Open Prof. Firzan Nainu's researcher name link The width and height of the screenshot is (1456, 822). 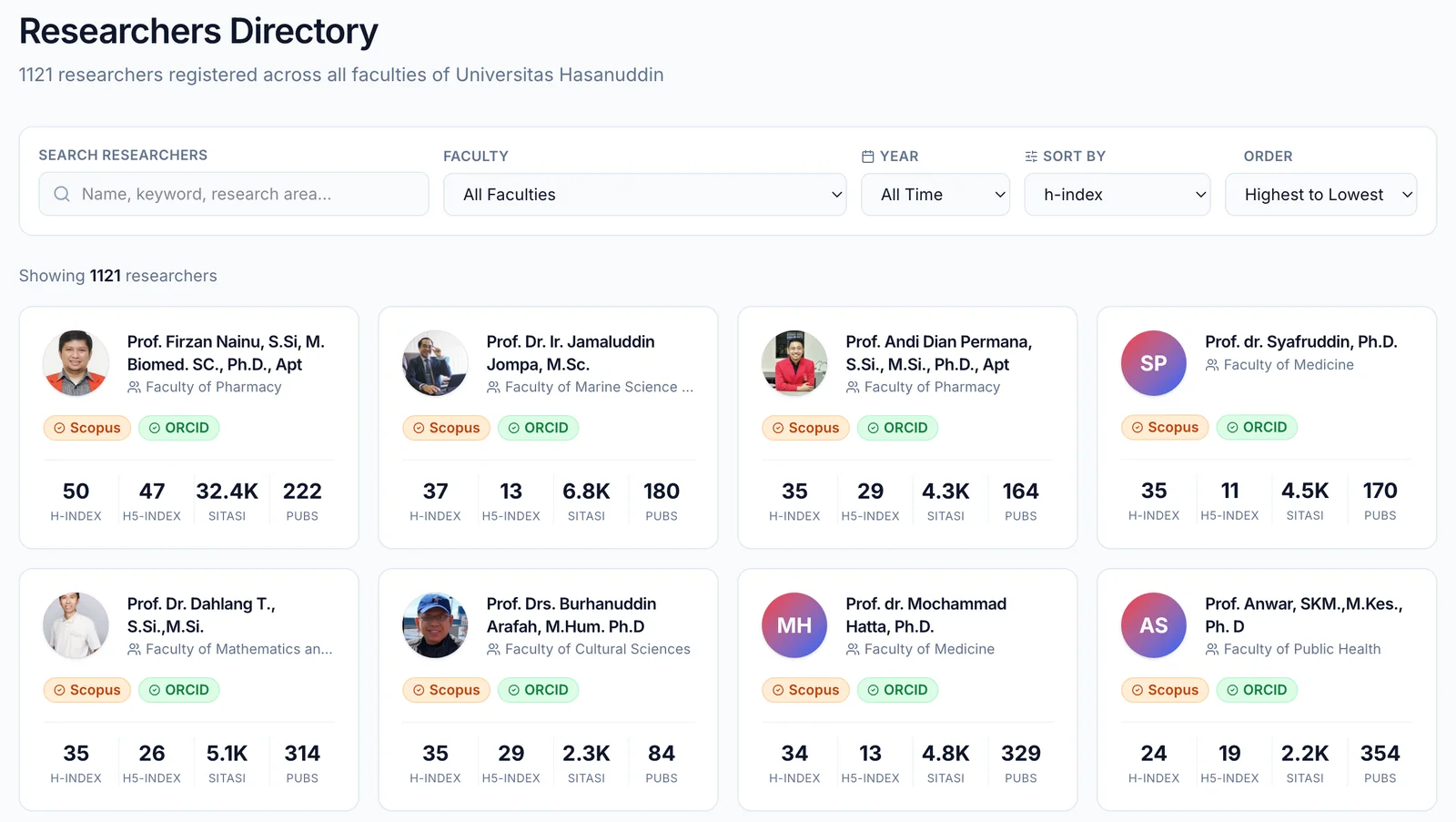tap(226, 353)
